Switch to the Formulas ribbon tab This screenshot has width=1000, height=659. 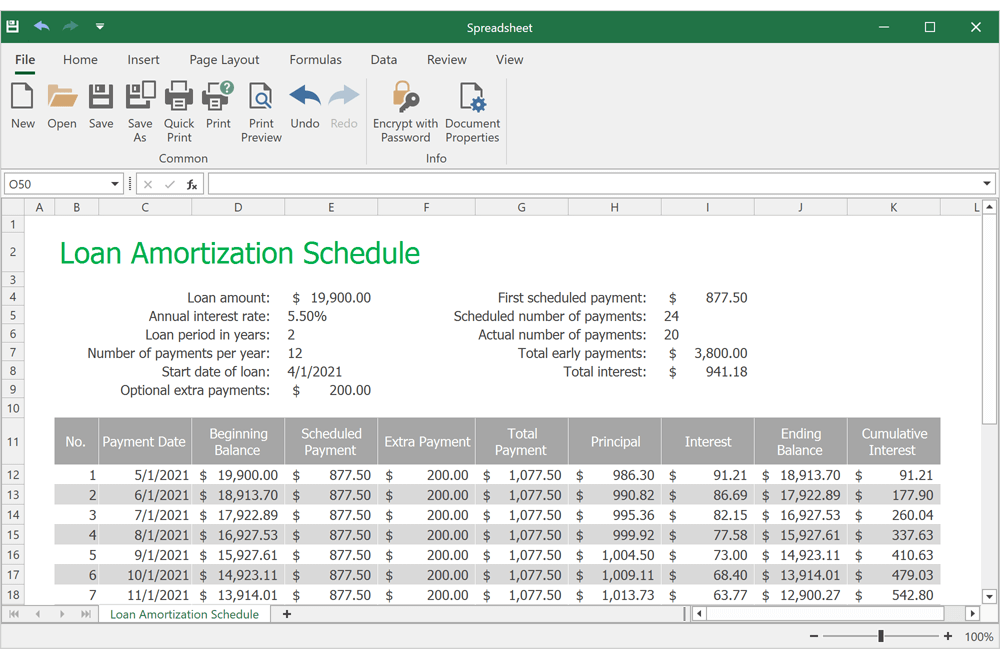(x=315, y=60)
